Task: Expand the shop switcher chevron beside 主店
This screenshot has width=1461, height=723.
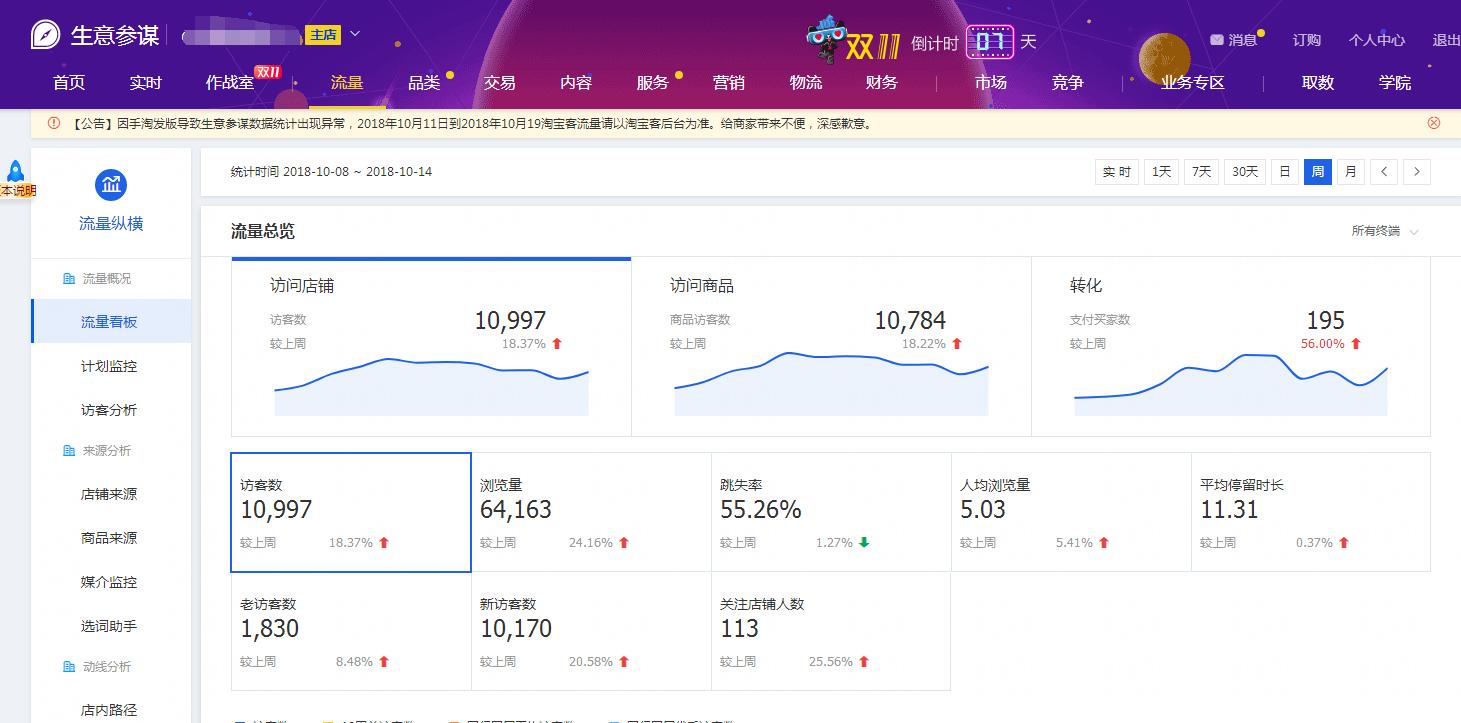Action: tap(355, 35)
